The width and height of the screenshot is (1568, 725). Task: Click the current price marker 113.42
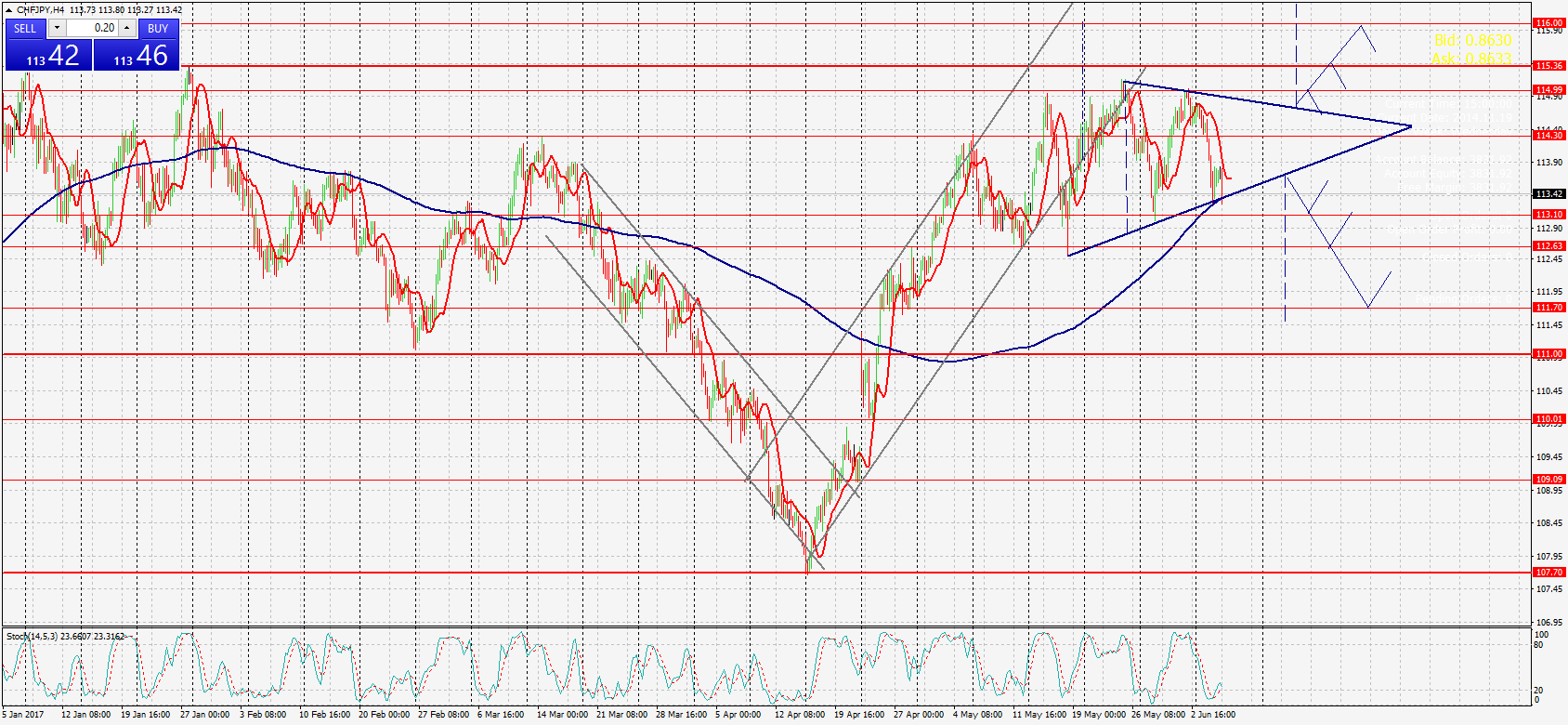pyautogui.click(x=1548, y=194)
